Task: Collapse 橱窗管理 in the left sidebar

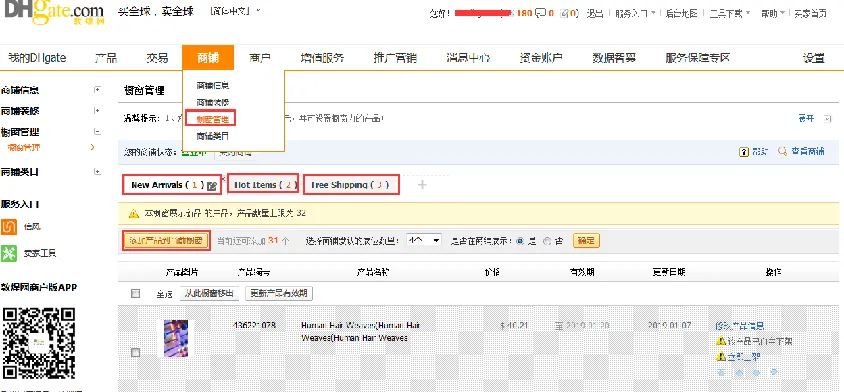Action: [x=97, y=131]
